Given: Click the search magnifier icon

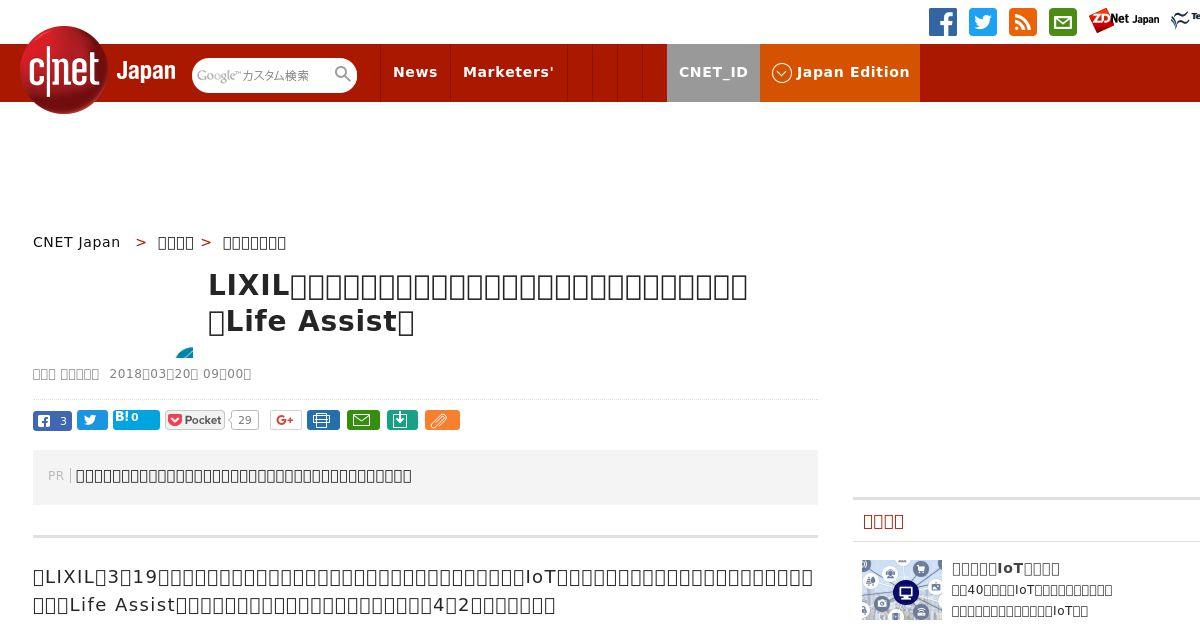Looking at the screenshot, I should [343, 74].
